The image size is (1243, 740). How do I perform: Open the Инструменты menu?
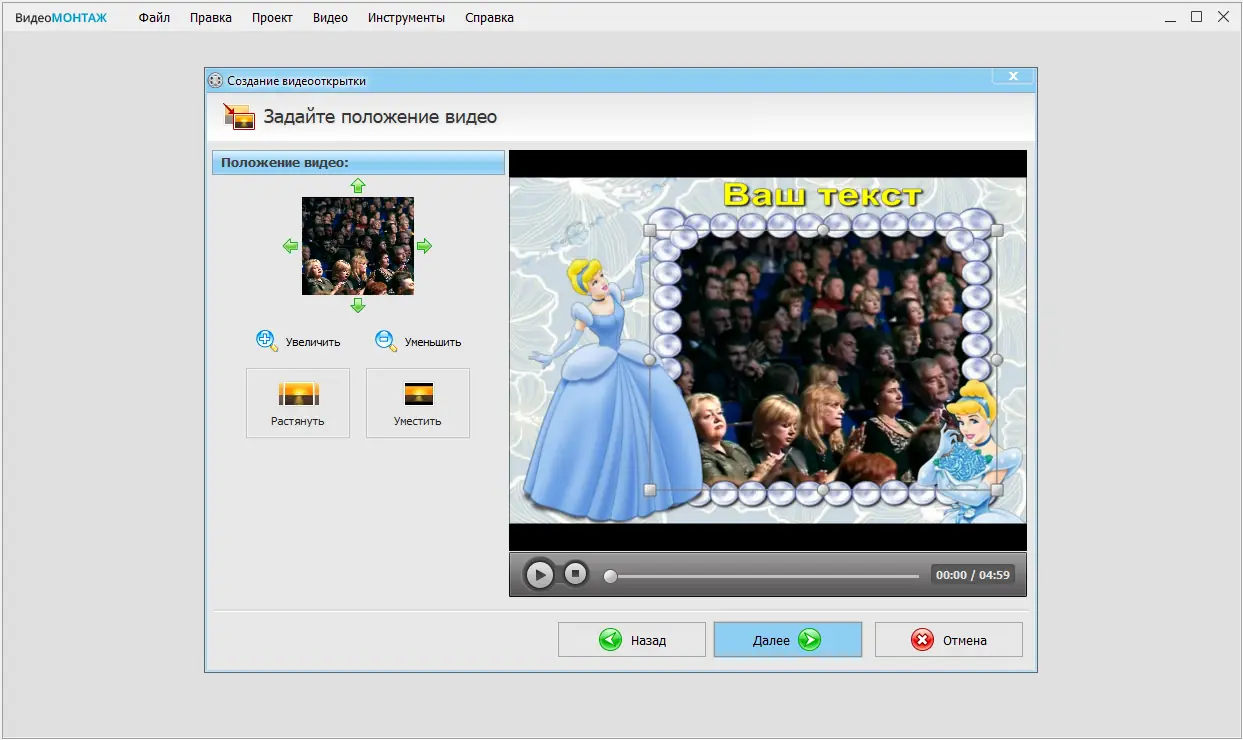[x=406, y=18]
